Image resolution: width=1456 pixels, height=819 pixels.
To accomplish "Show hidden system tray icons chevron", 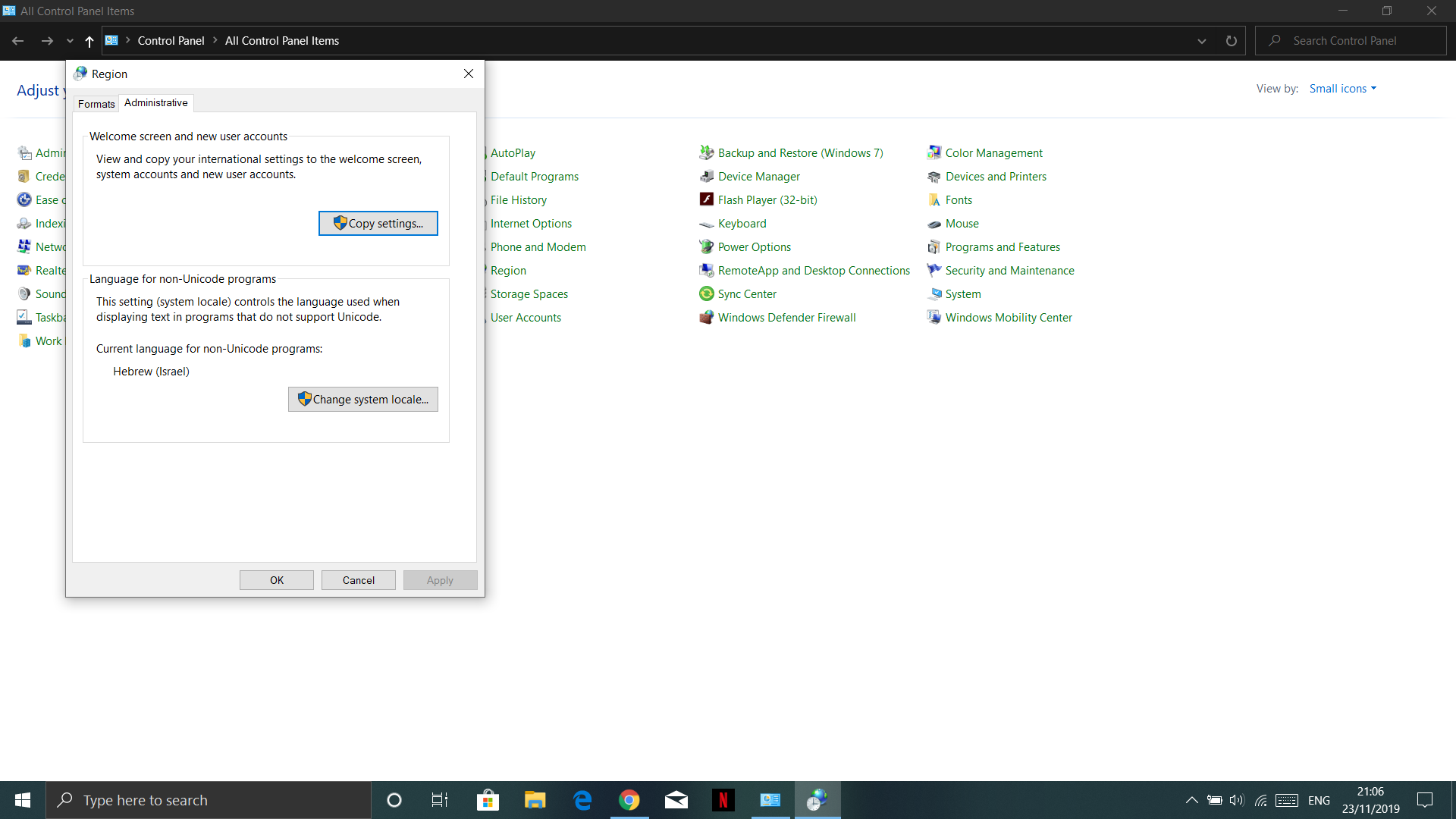I will (x=1191, y=800).
